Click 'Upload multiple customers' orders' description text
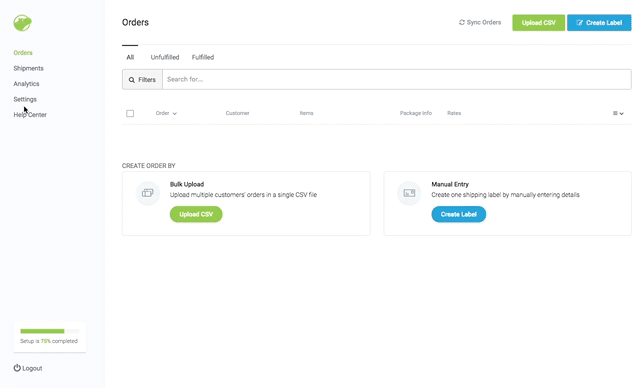Screen dimensions: 640x388 pyautogui.click(x=243, y=195)
